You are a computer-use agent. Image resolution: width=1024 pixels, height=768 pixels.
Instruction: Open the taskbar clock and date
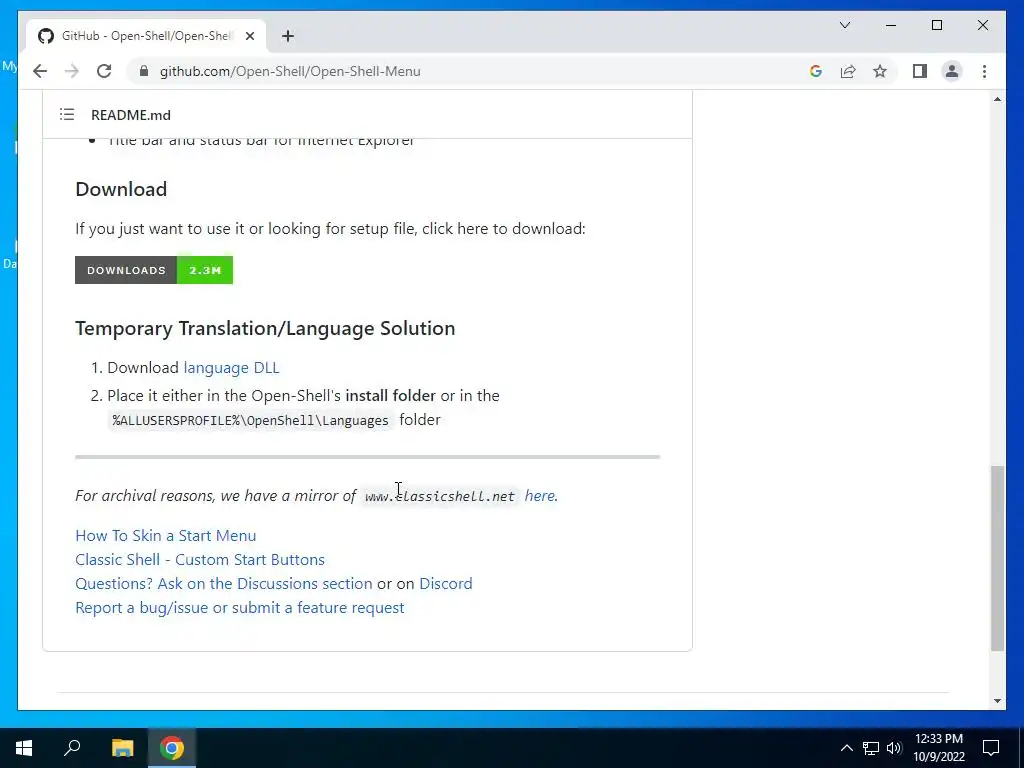pos(938,748)
